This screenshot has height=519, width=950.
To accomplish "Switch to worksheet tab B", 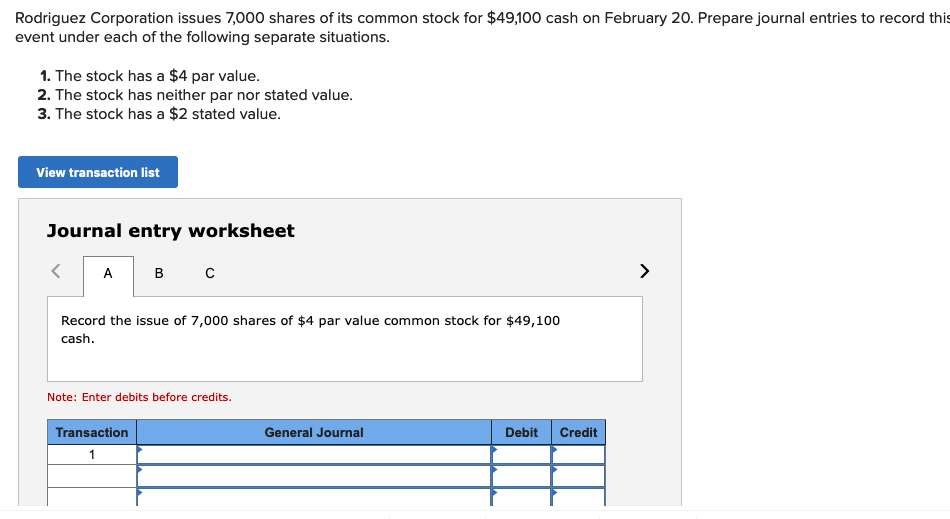I will (x=159, y=273).
